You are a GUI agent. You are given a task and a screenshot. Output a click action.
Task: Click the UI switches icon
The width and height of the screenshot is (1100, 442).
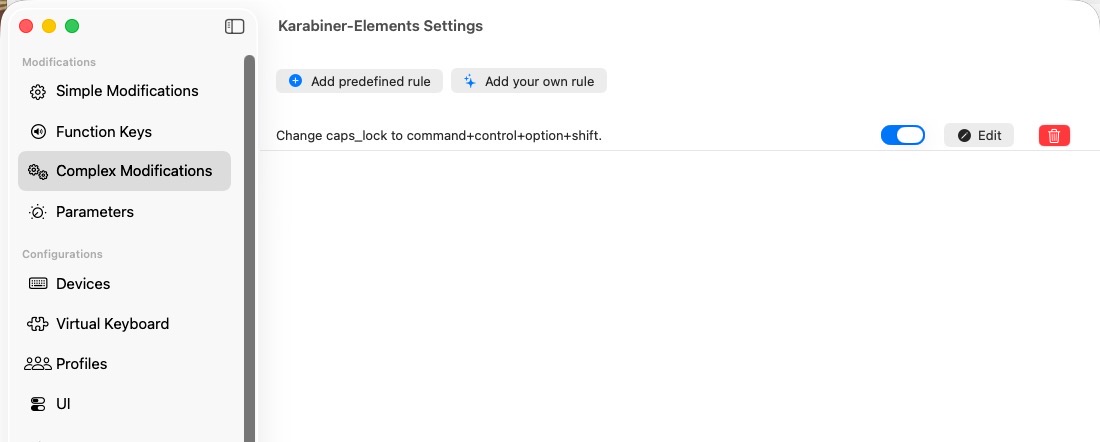point(38,404)
